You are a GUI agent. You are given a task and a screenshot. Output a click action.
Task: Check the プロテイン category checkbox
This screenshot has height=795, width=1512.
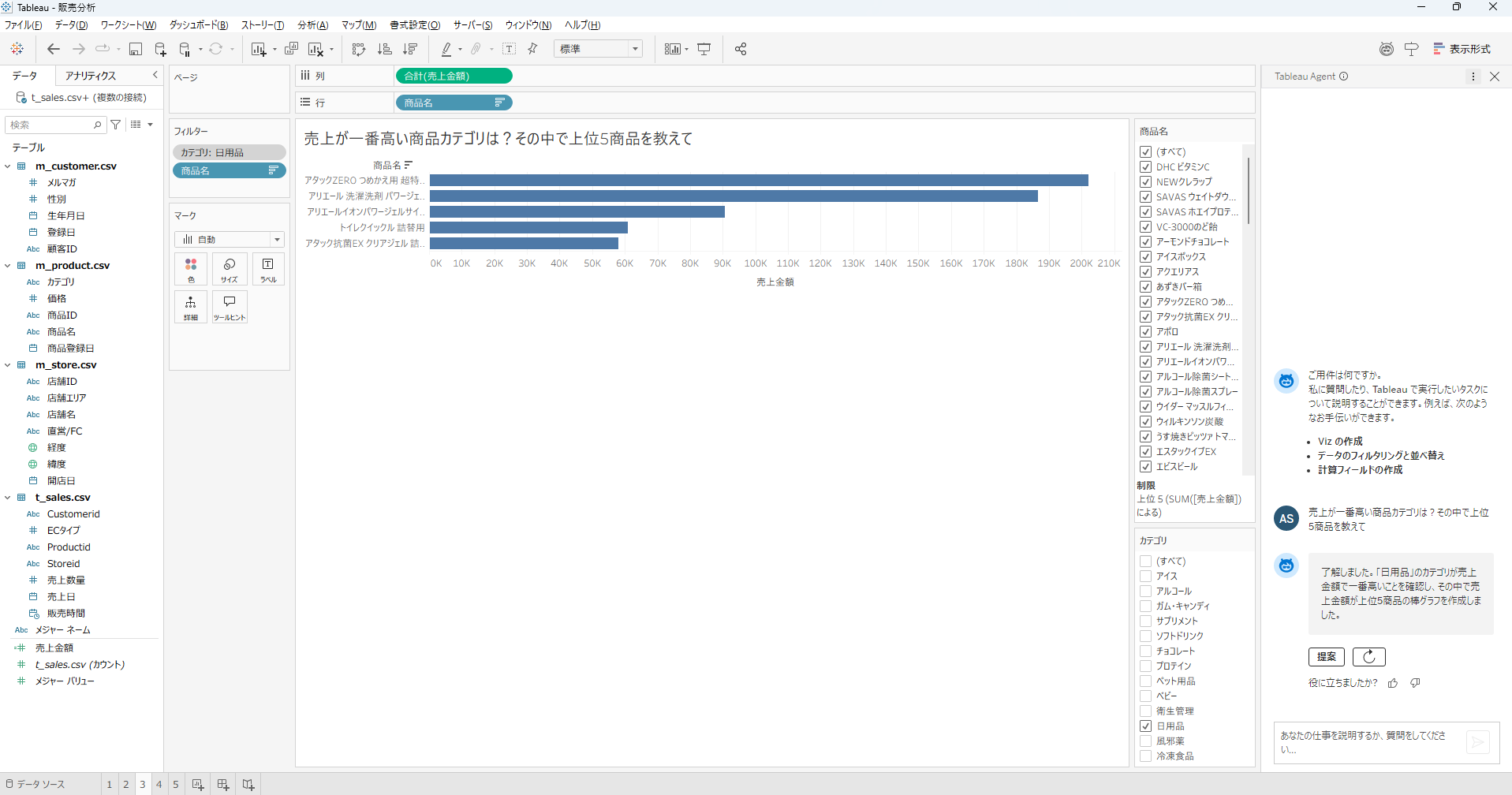point(1146,666)
